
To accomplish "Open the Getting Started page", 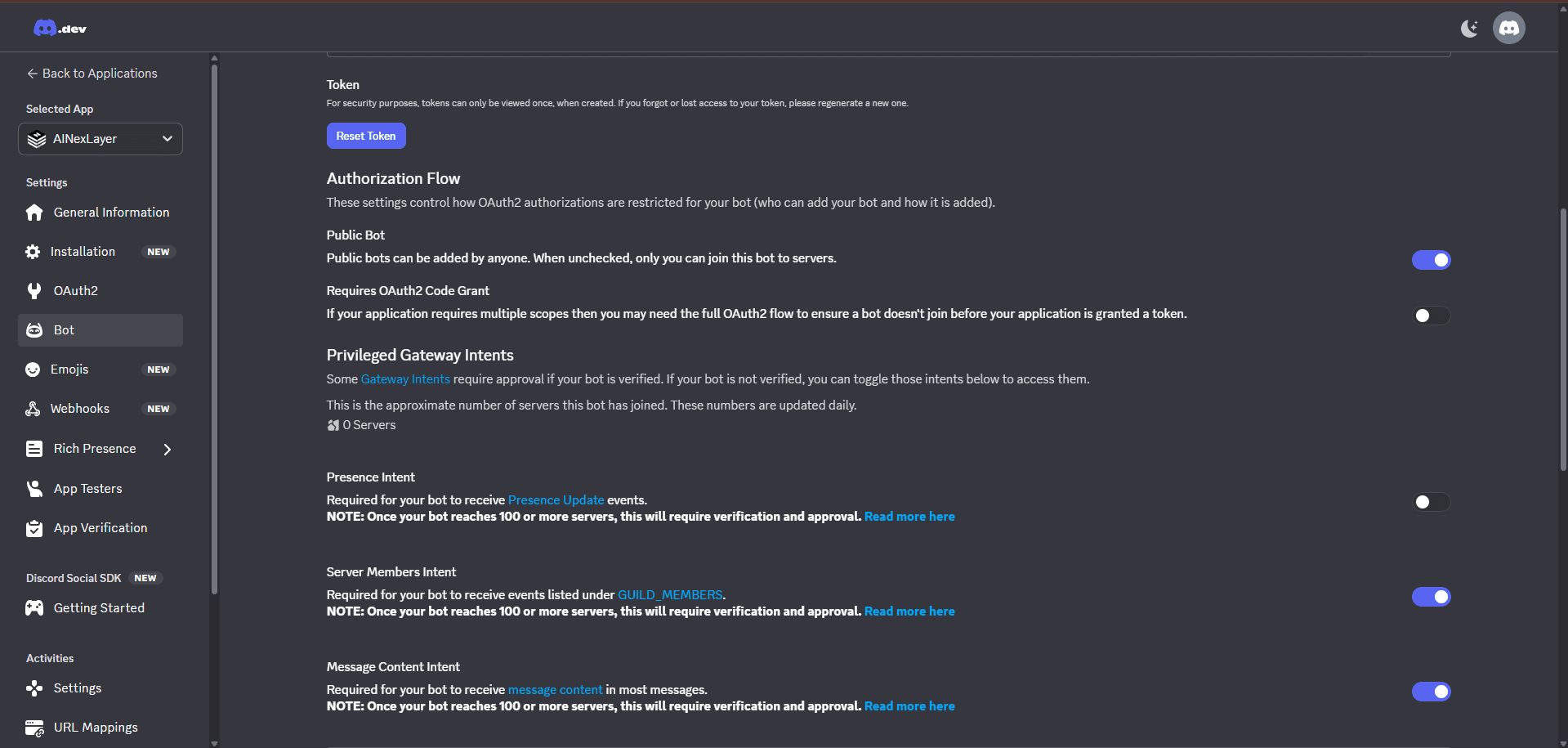I will click(98, 607).
